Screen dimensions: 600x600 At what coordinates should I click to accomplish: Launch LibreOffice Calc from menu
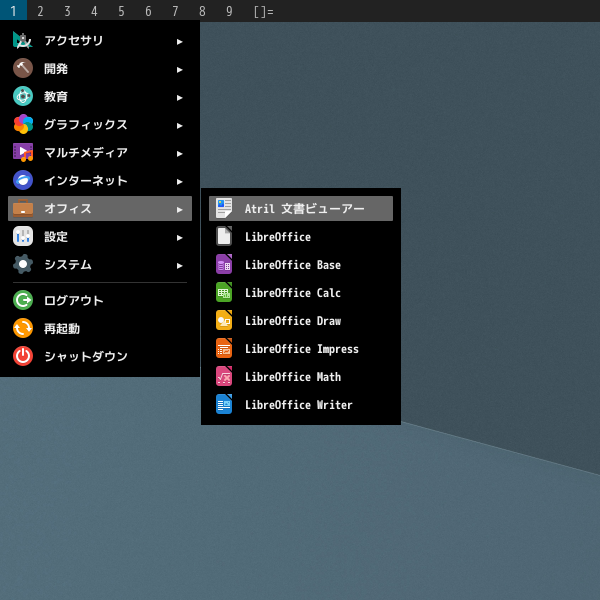(301, 292)
